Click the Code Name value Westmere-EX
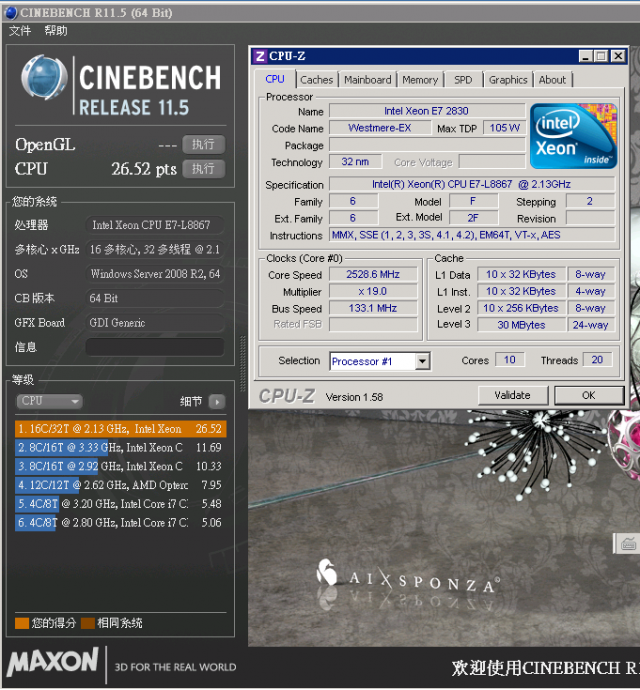The width and height of the screenshot is (640, 690). (380, 128)
